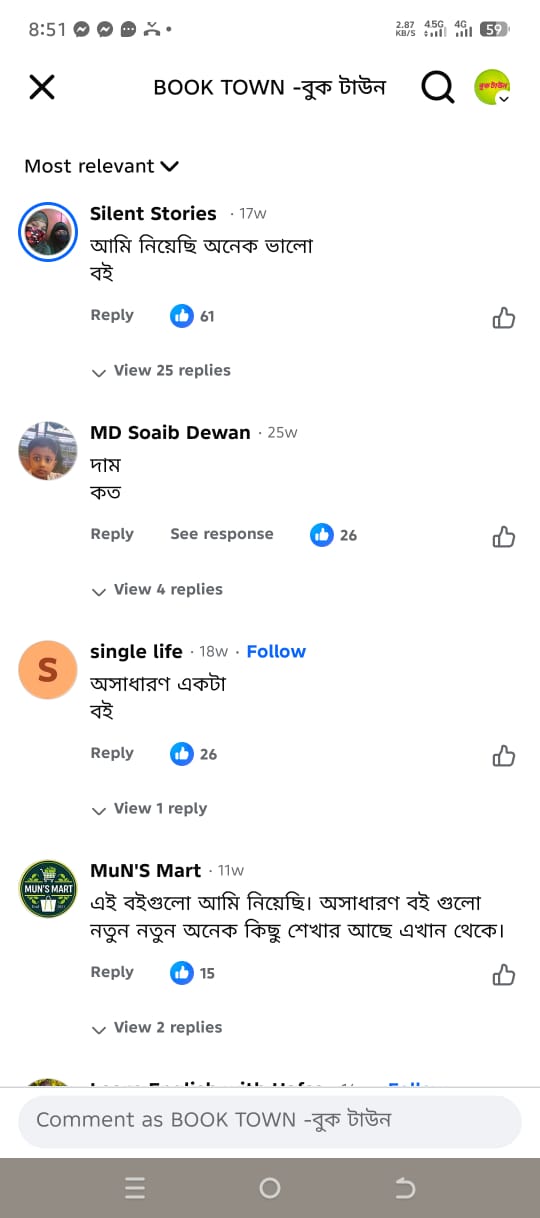Tap thumbs-up on MuN'S Mart comment
Screen dimensions: 540x1218
click(504, 975)
